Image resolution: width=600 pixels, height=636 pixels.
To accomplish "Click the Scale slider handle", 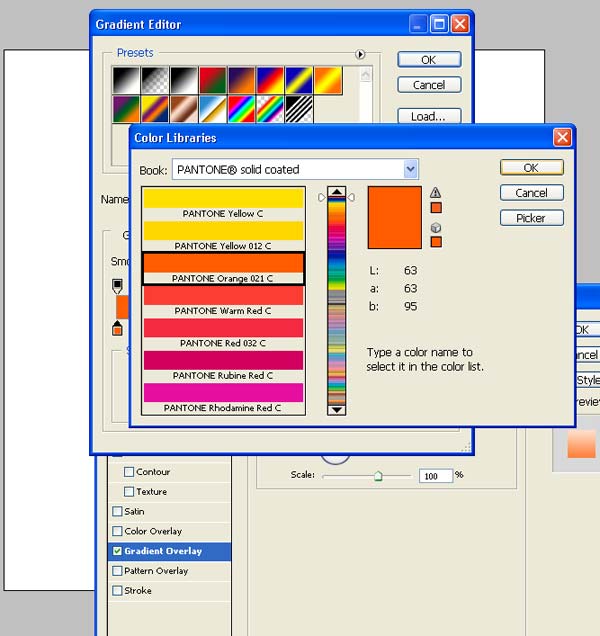I will 378,476.
